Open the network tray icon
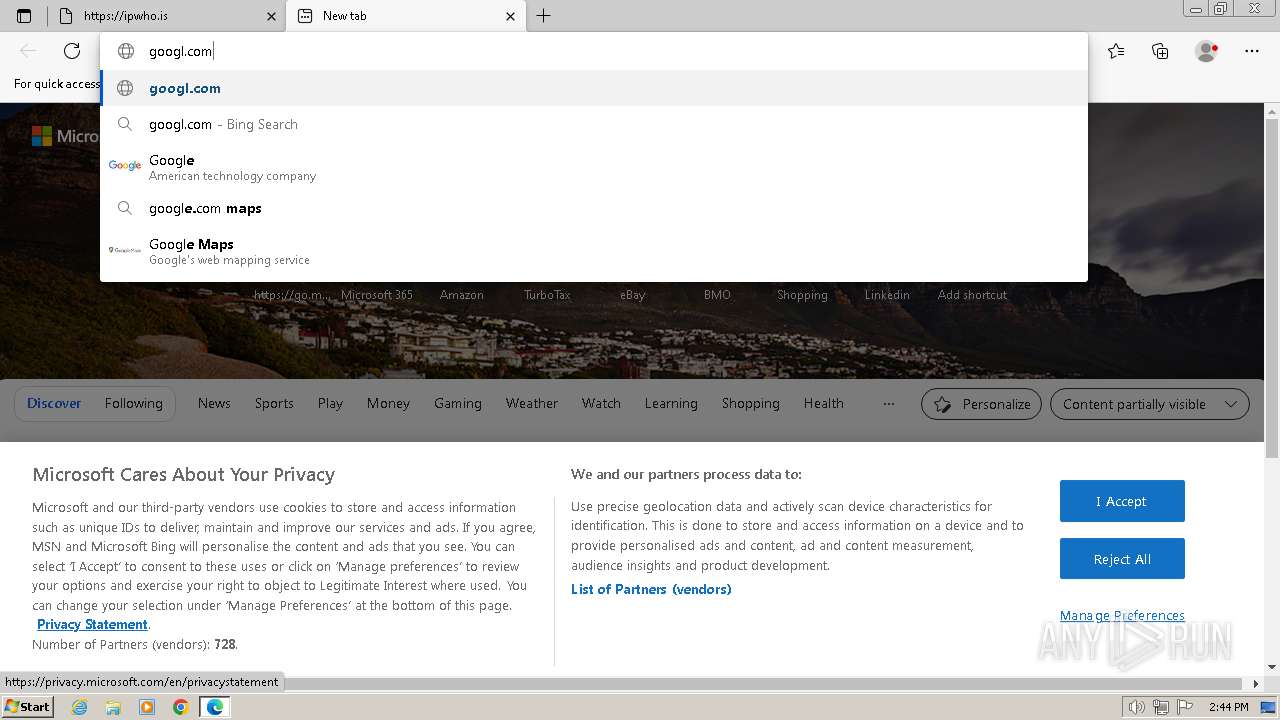Screen dimensions: 1280x720 tap(1161, 707)
